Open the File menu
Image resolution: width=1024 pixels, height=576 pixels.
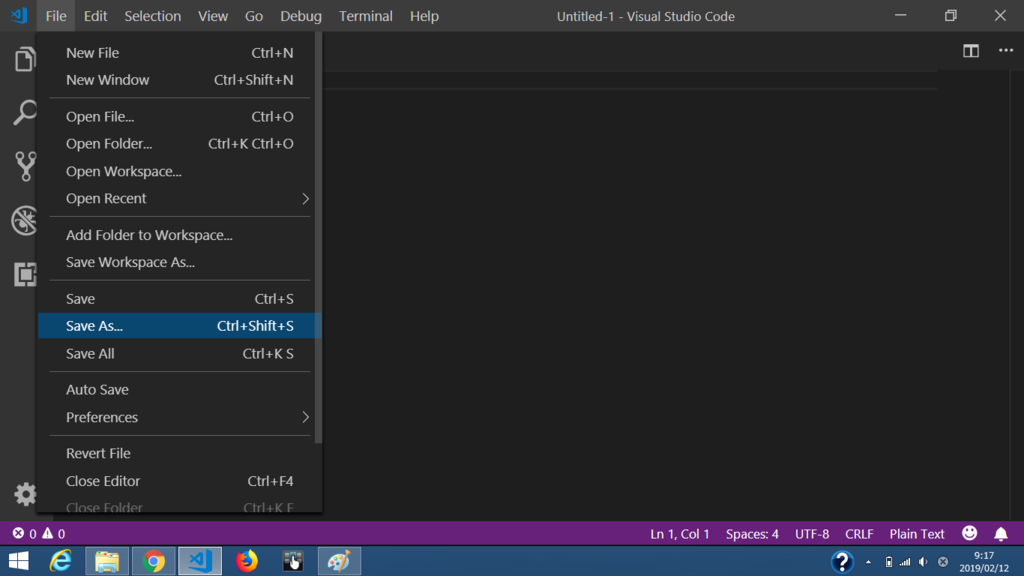(56, 16)
